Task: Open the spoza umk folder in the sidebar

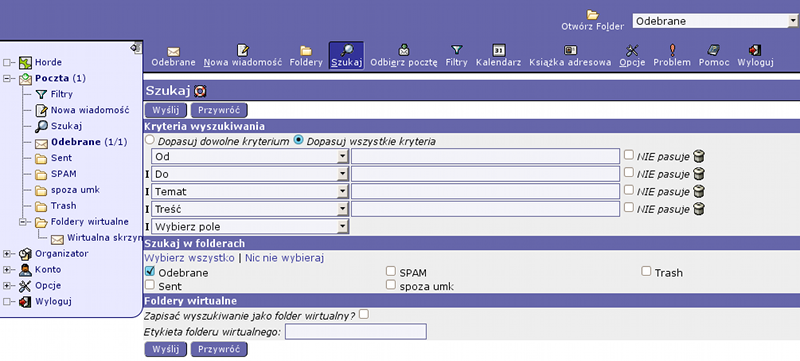Action: [x=76, y=190]
